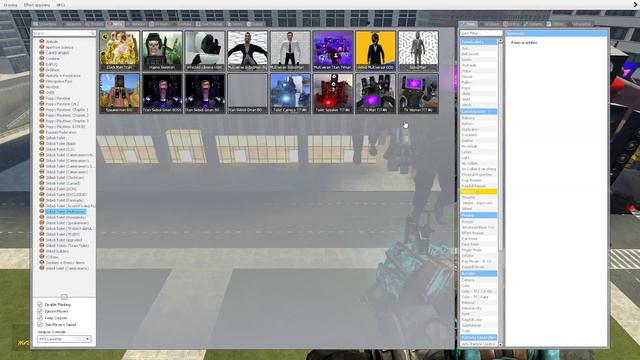Select the Balloons tool
640x360 pixels.
(478, 118)
